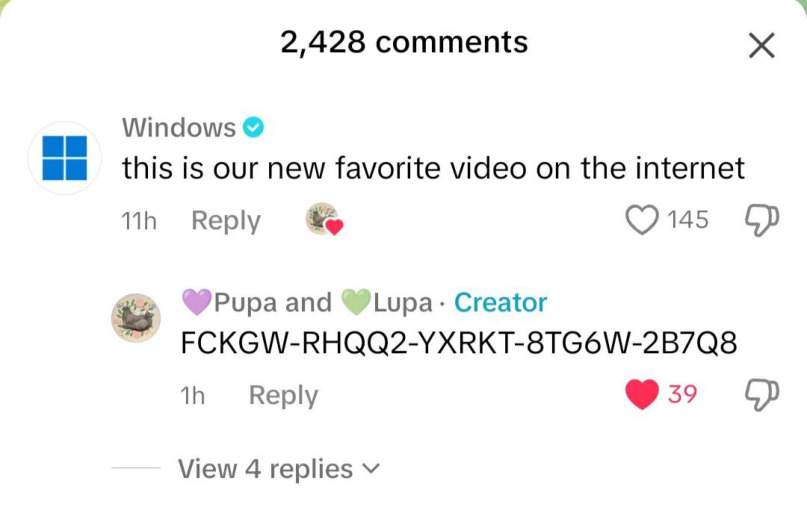Viewport: 807px width, 507px height.
Task: Expand View 4 replies
Action: pos(278,469)
